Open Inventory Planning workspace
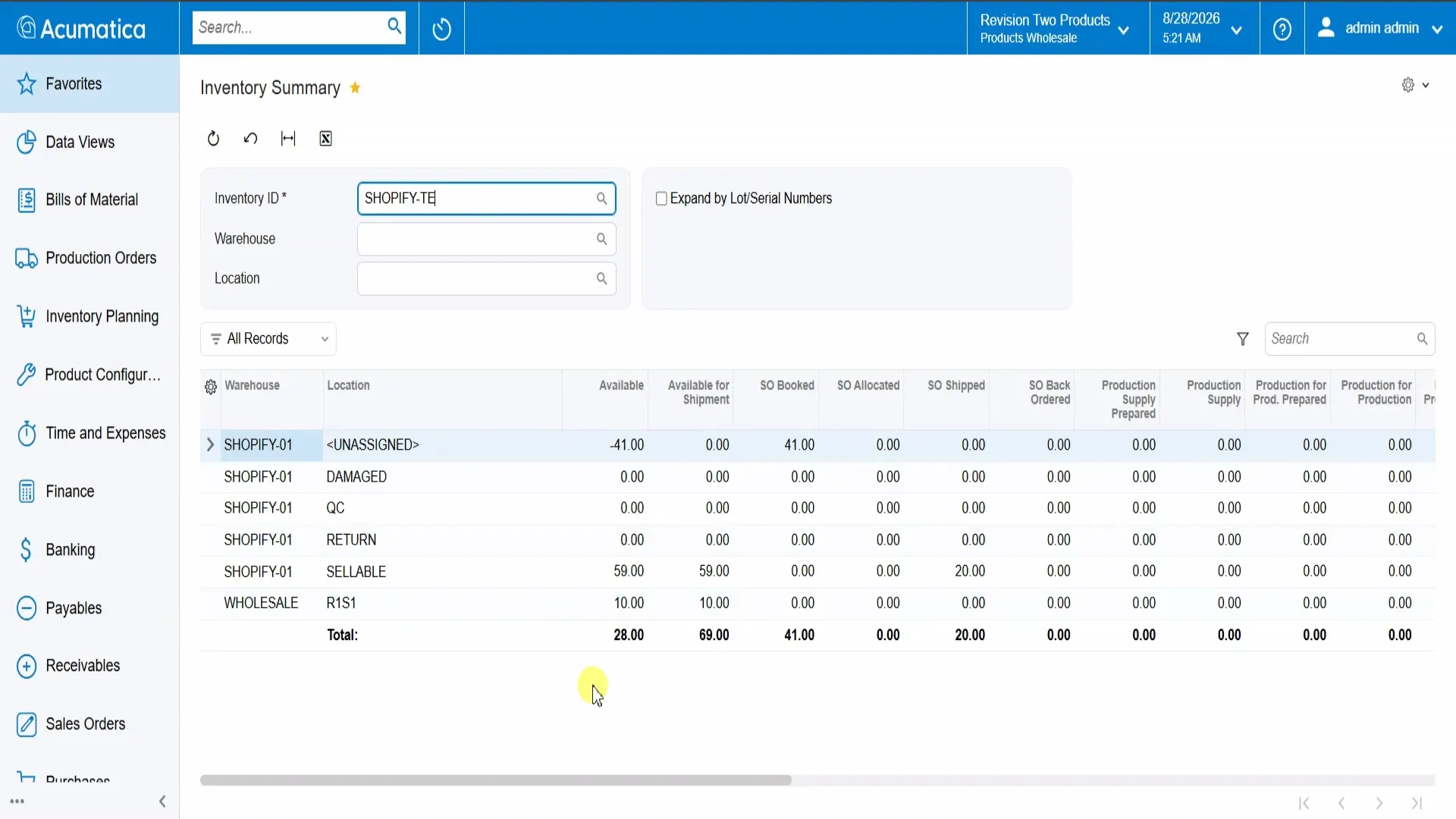The width and height of the screenshot is (1456, 819). (x=89, y=316)
